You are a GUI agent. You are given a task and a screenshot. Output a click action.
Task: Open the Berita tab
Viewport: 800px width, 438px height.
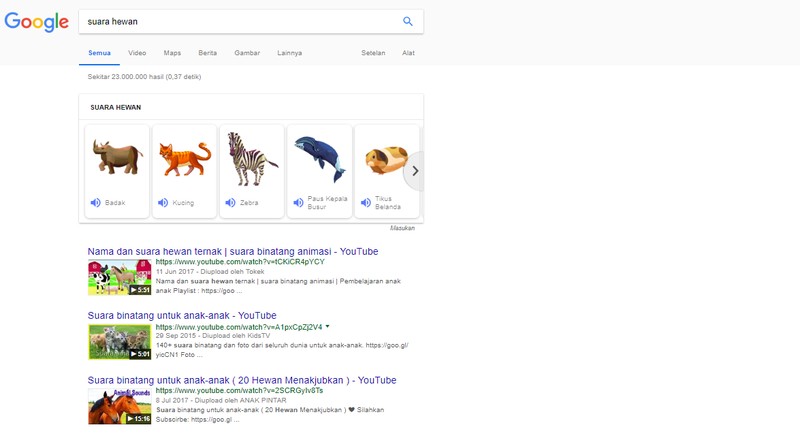click(208, 53)
